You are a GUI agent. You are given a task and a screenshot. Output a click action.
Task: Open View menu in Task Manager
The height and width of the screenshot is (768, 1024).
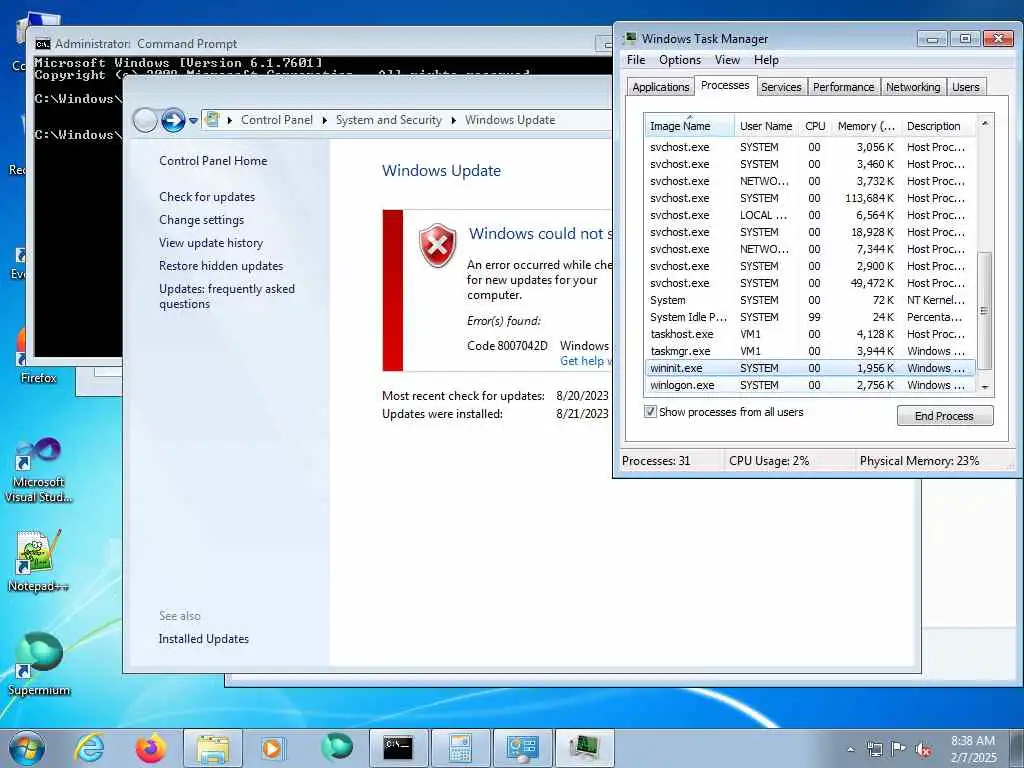[727, 60]
